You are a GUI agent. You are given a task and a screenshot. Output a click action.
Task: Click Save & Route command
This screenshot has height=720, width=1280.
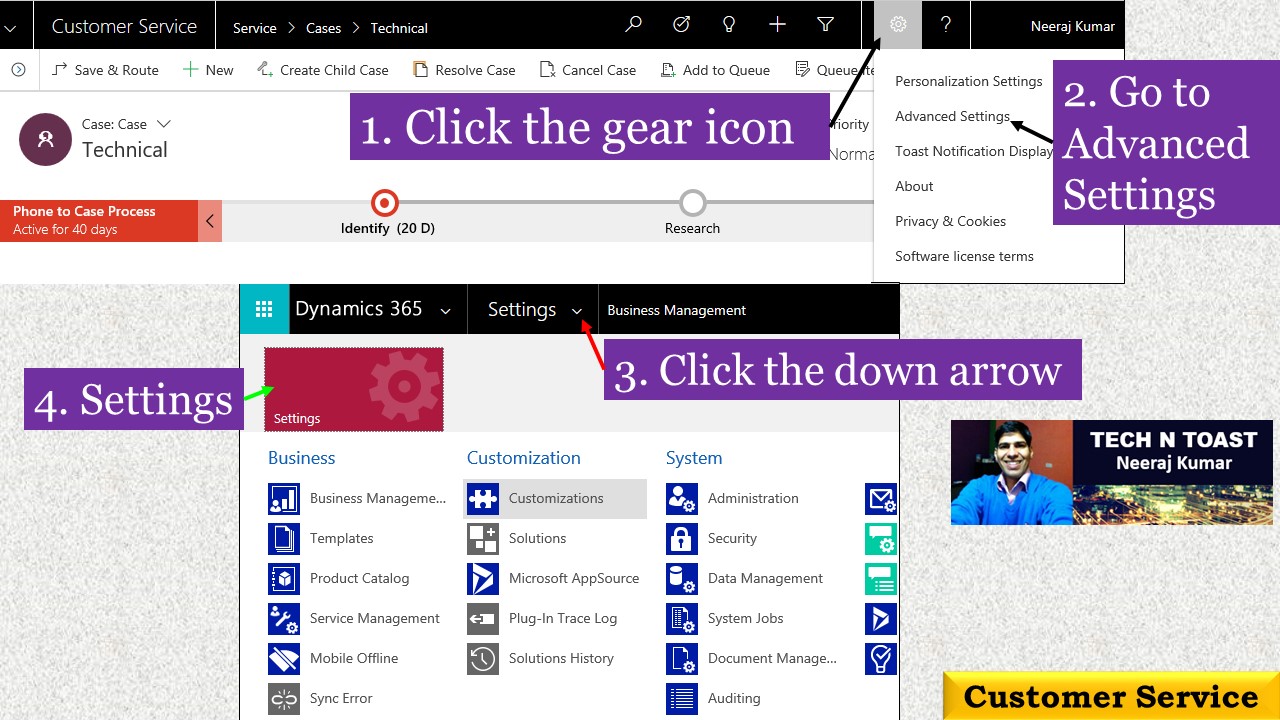click(x=104, y=70)
